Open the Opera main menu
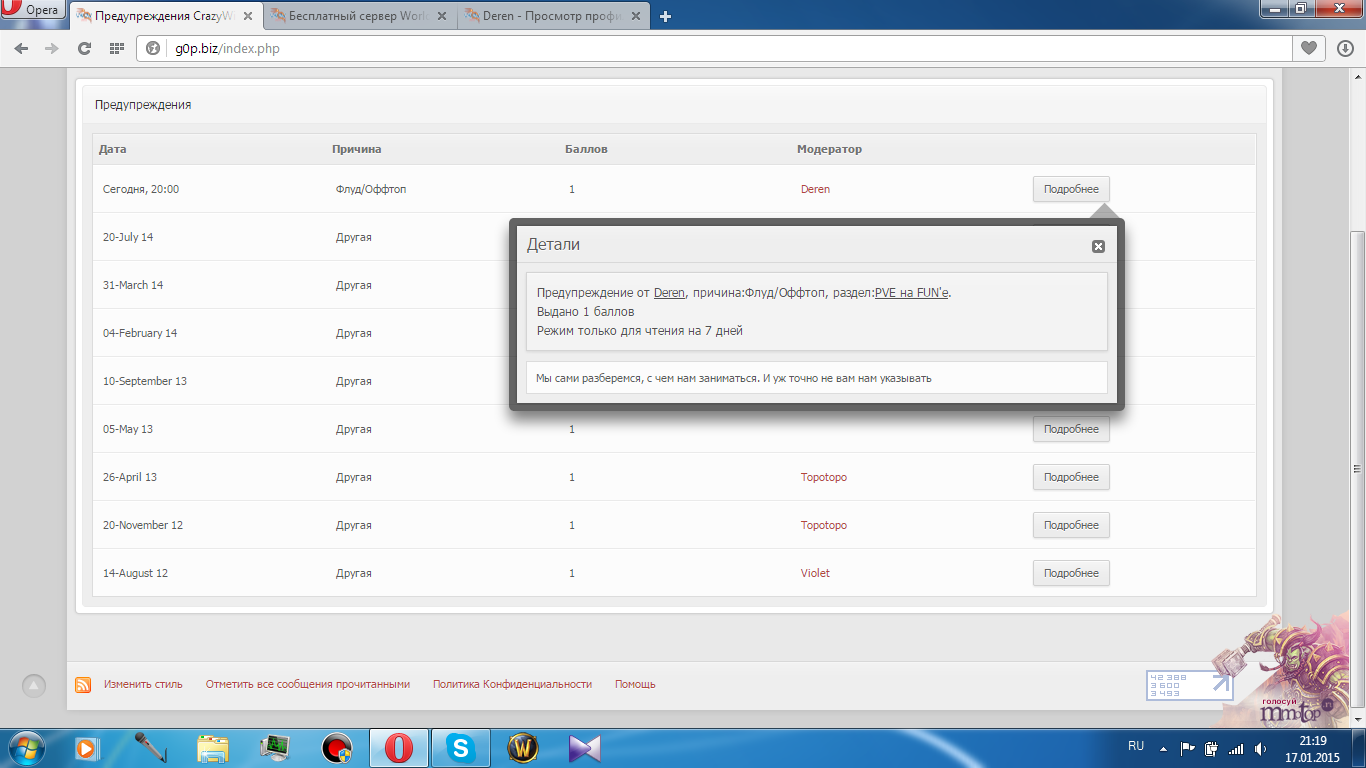Viewport: 1366px width, 768px height. point(34,11)
